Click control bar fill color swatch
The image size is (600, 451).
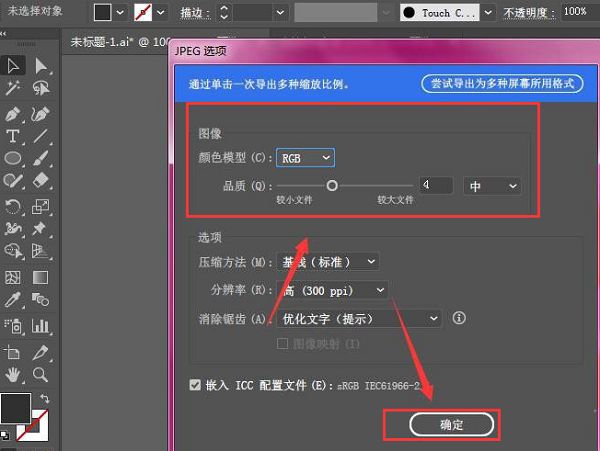point(103,13)
